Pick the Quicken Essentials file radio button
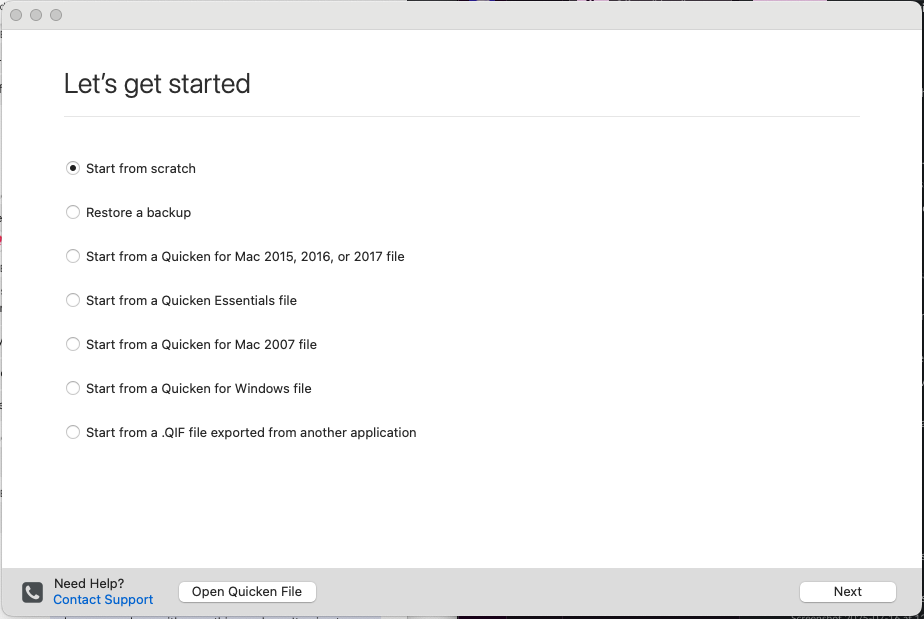Image resolution: width=924 pixels, height=619 pixels. tap(72, 301)
